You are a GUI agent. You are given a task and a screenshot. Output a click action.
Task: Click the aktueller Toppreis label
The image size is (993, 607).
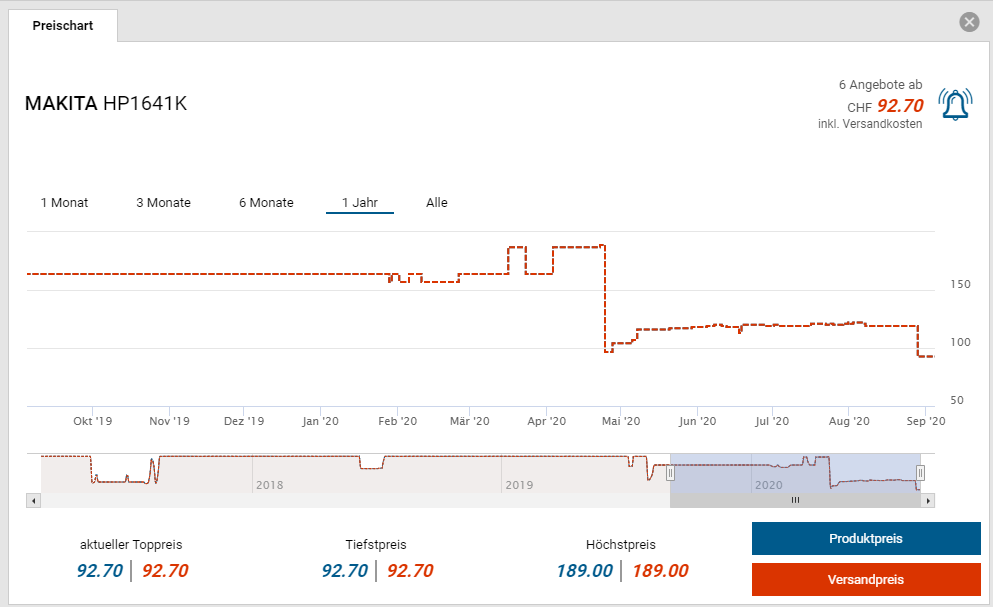pyautogui.click(x=131, y=544)
